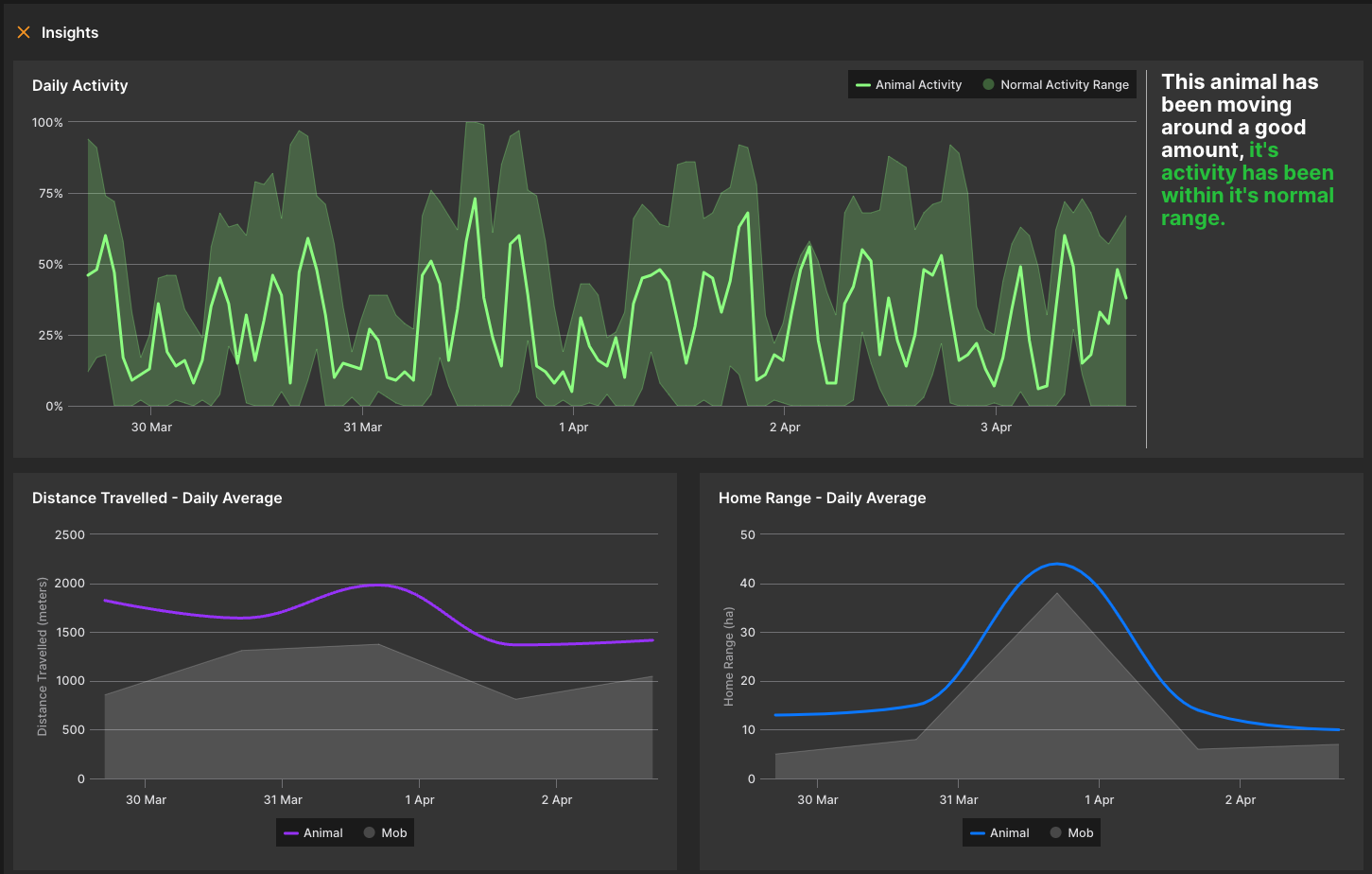Click Mob circle marker in Distance Travelled legend

(370, 833)
